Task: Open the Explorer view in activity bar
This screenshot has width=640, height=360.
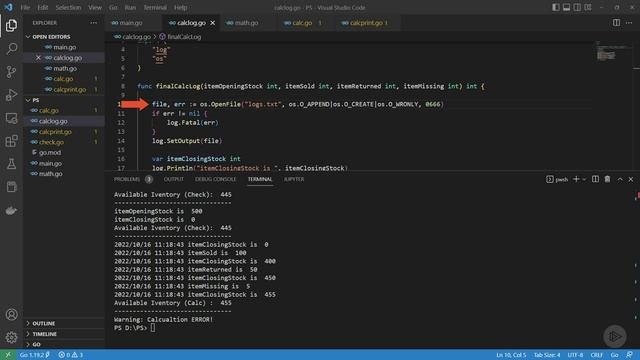Action: tap(11, 25)
